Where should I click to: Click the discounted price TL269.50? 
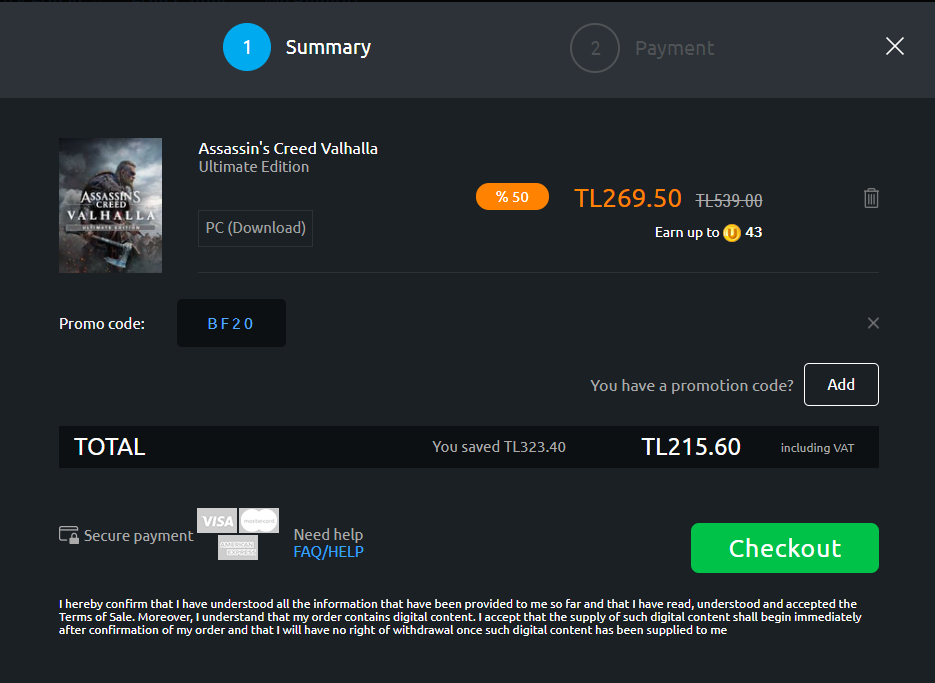click(x=628, y=198)
